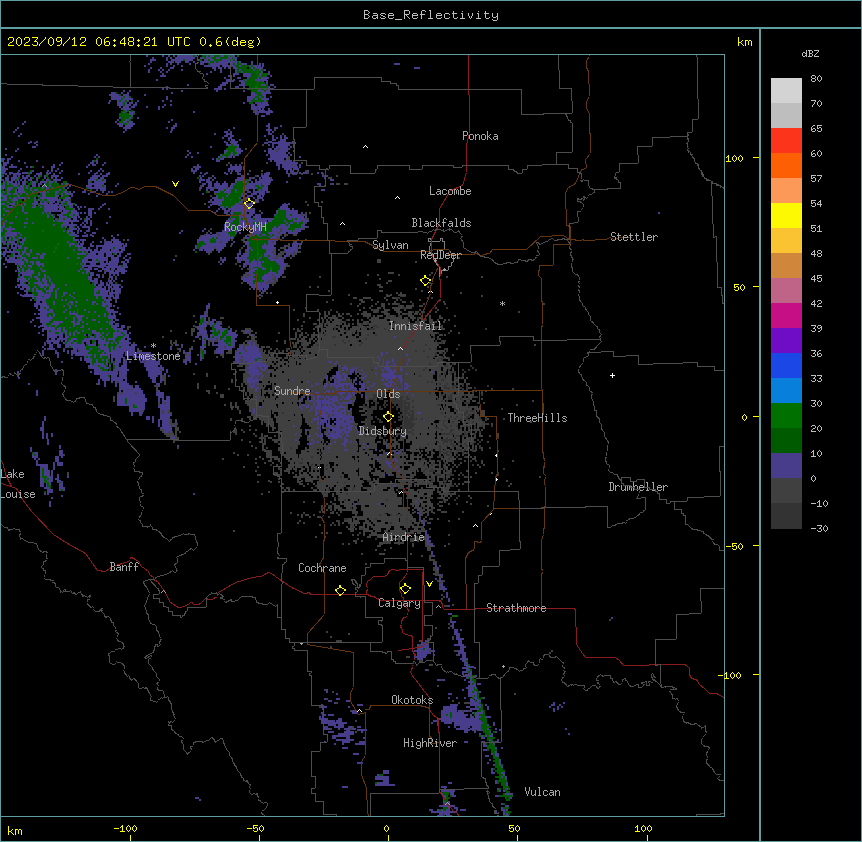Click the Banff map label
This screenshot has height=842, width=862.
[124, 567]
